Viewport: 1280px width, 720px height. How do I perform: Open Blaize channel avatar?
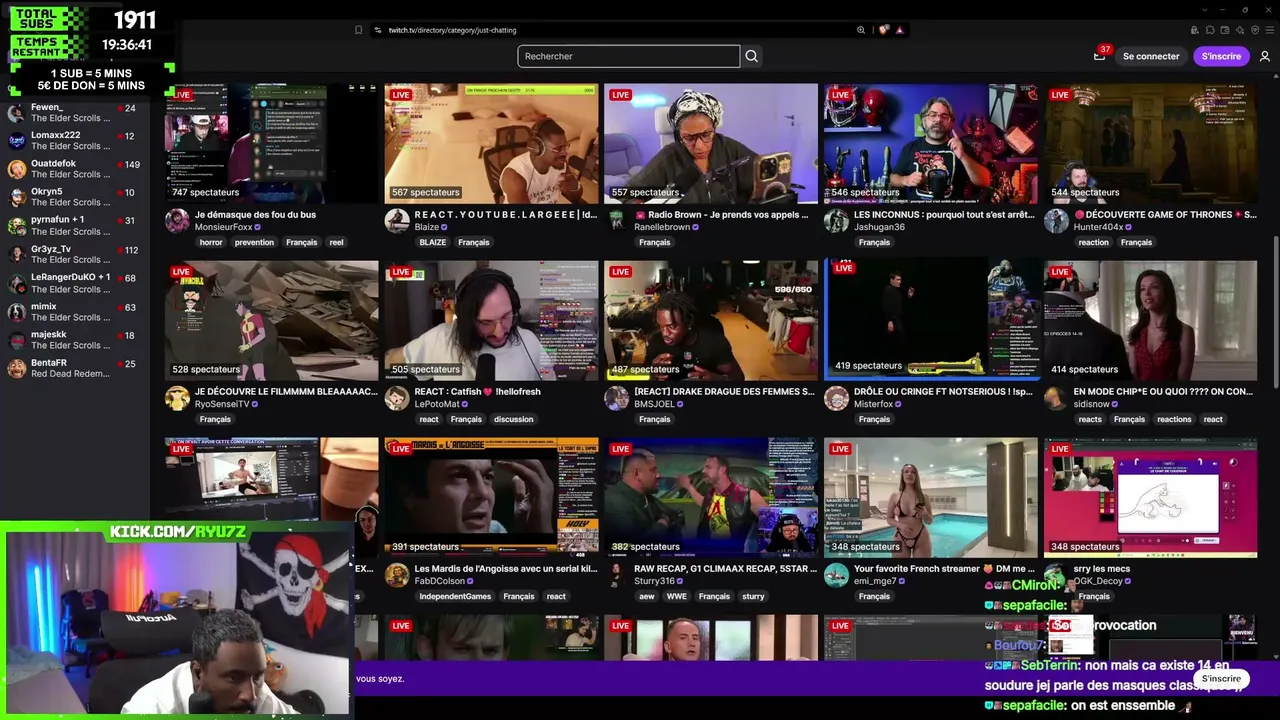(x=397, y=221)
